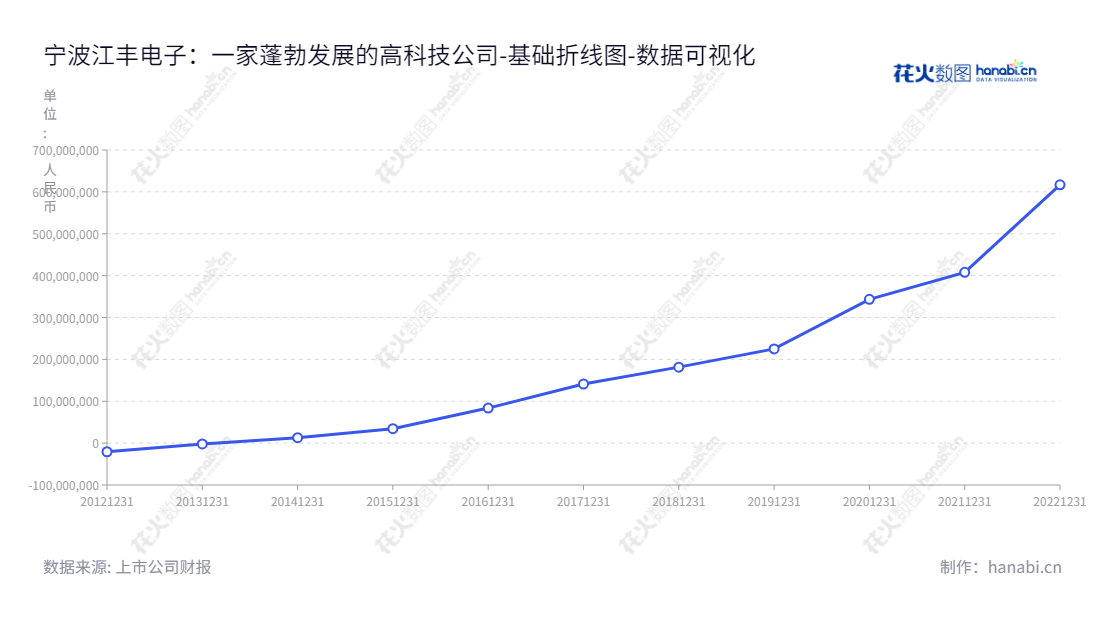The image size is (1100, 620).
Task: Select the 20201231 data point marker
Action: [x=869, y=299]
